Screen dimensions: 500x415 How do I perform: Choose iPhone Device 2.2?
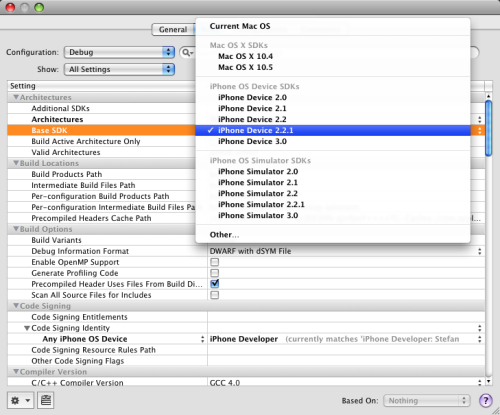coord(333,119)
